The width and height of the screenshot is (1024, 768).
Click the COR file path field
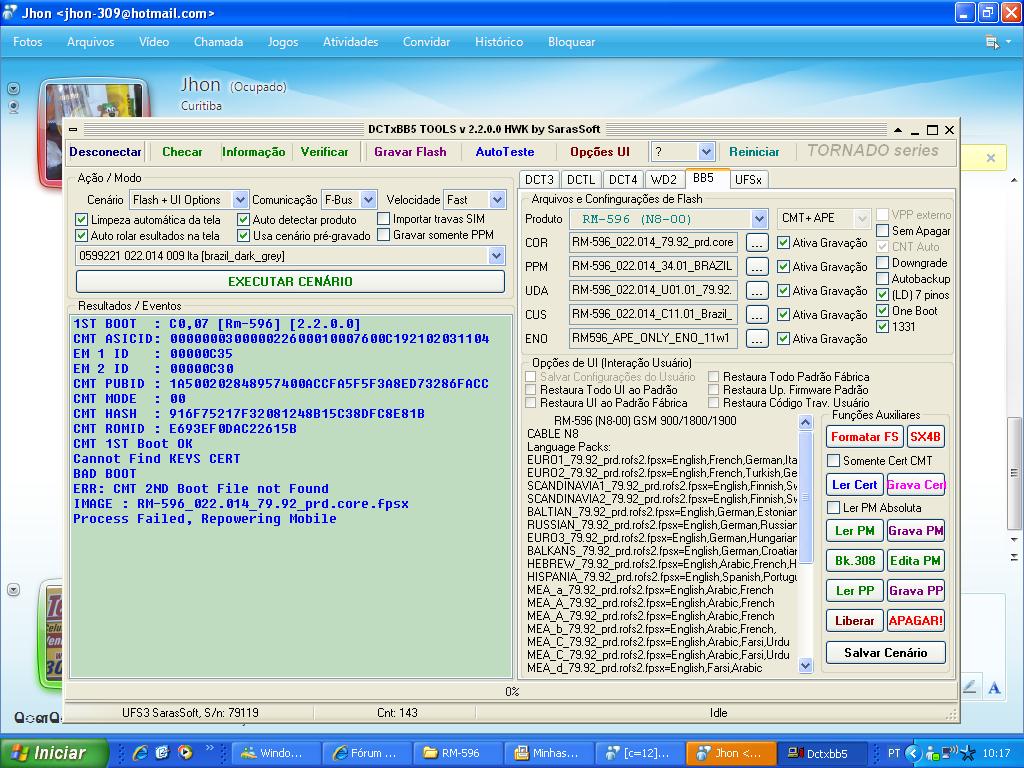coord(653,242)
